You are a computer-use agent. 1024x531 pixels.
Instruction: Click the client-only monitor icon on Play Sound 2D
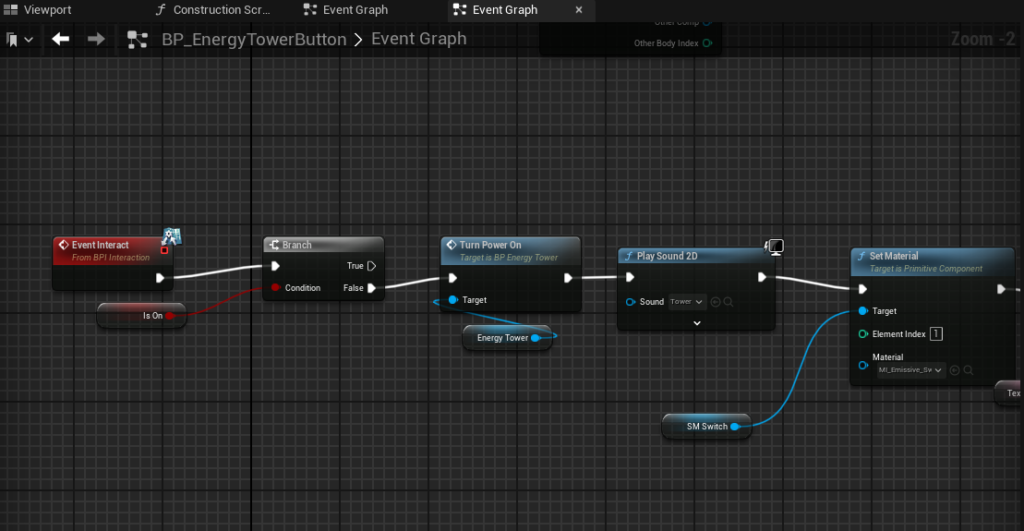773,246
